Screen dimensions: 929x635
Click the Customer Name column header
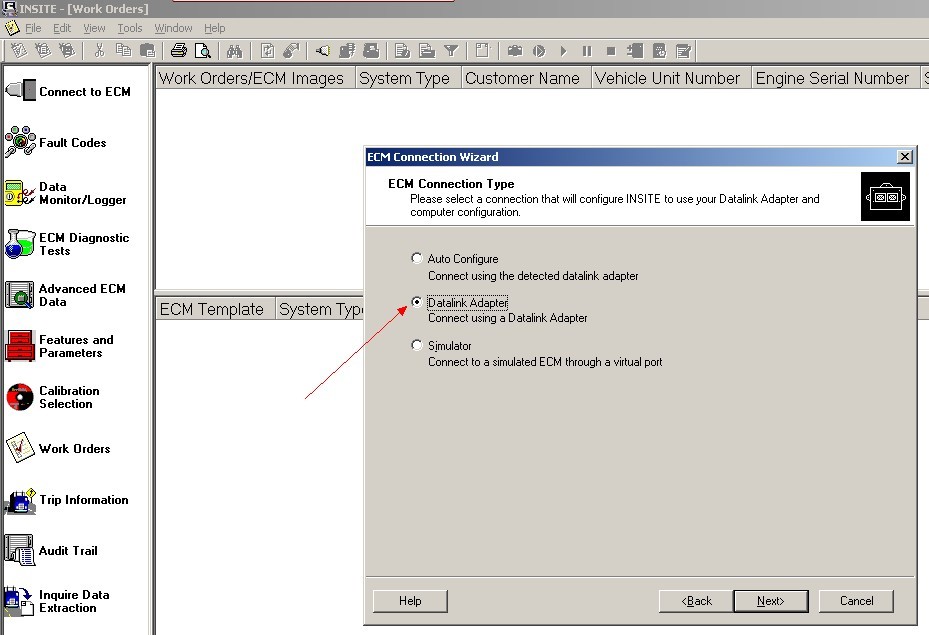(522, 78)
